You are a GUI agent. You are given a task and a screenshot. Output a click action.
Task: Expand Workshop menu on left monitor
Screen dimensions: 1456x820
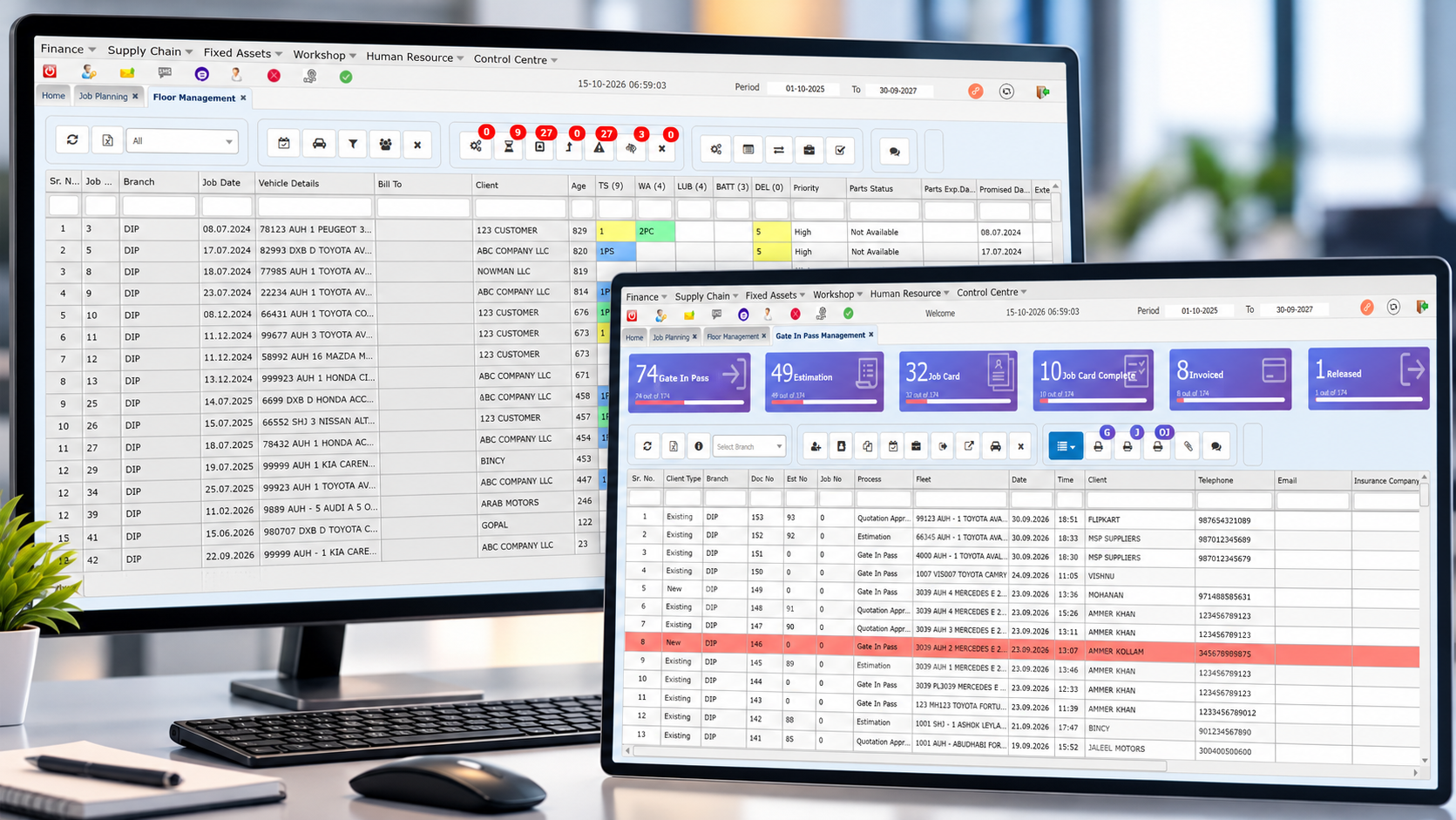pyautogui.click(x=324, y=55)
